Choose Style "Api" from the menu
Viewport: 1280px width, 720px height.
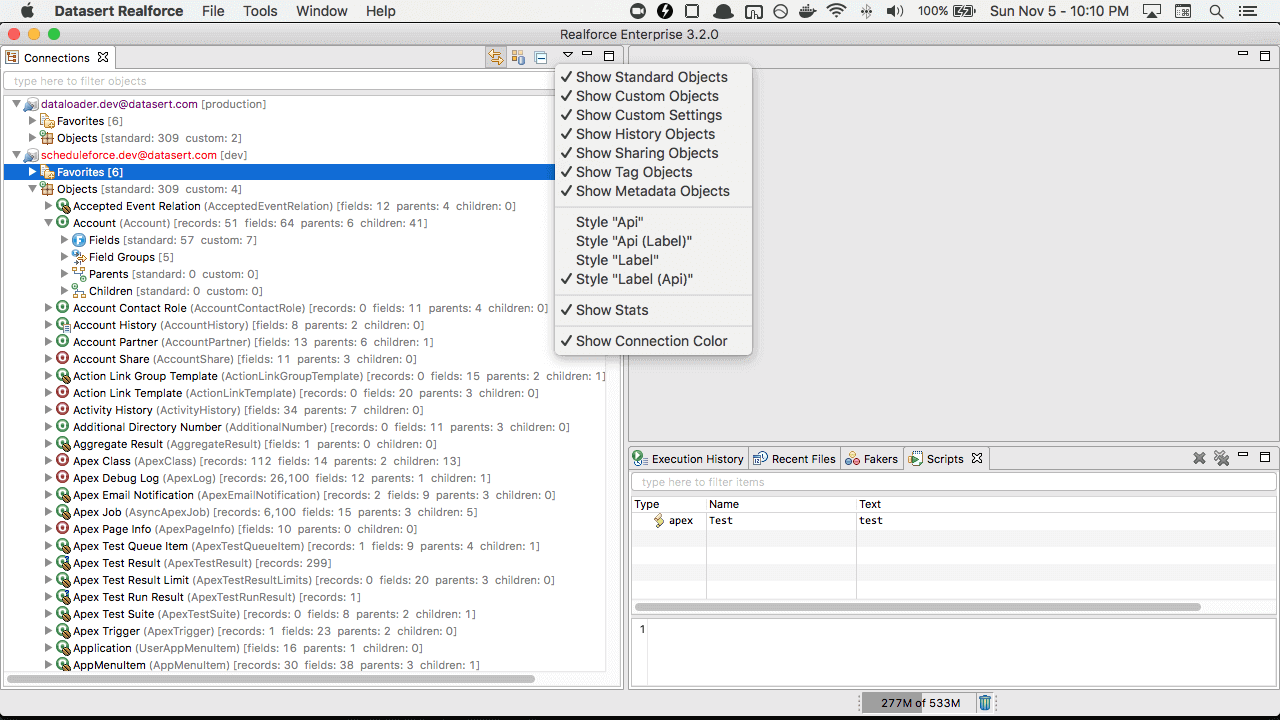point(653,222)
